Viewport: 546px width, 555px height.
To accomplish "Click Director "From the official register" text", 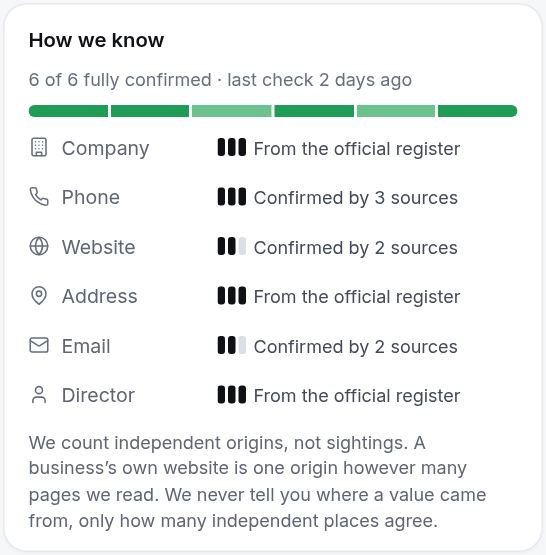I will [x=357, y=396].
